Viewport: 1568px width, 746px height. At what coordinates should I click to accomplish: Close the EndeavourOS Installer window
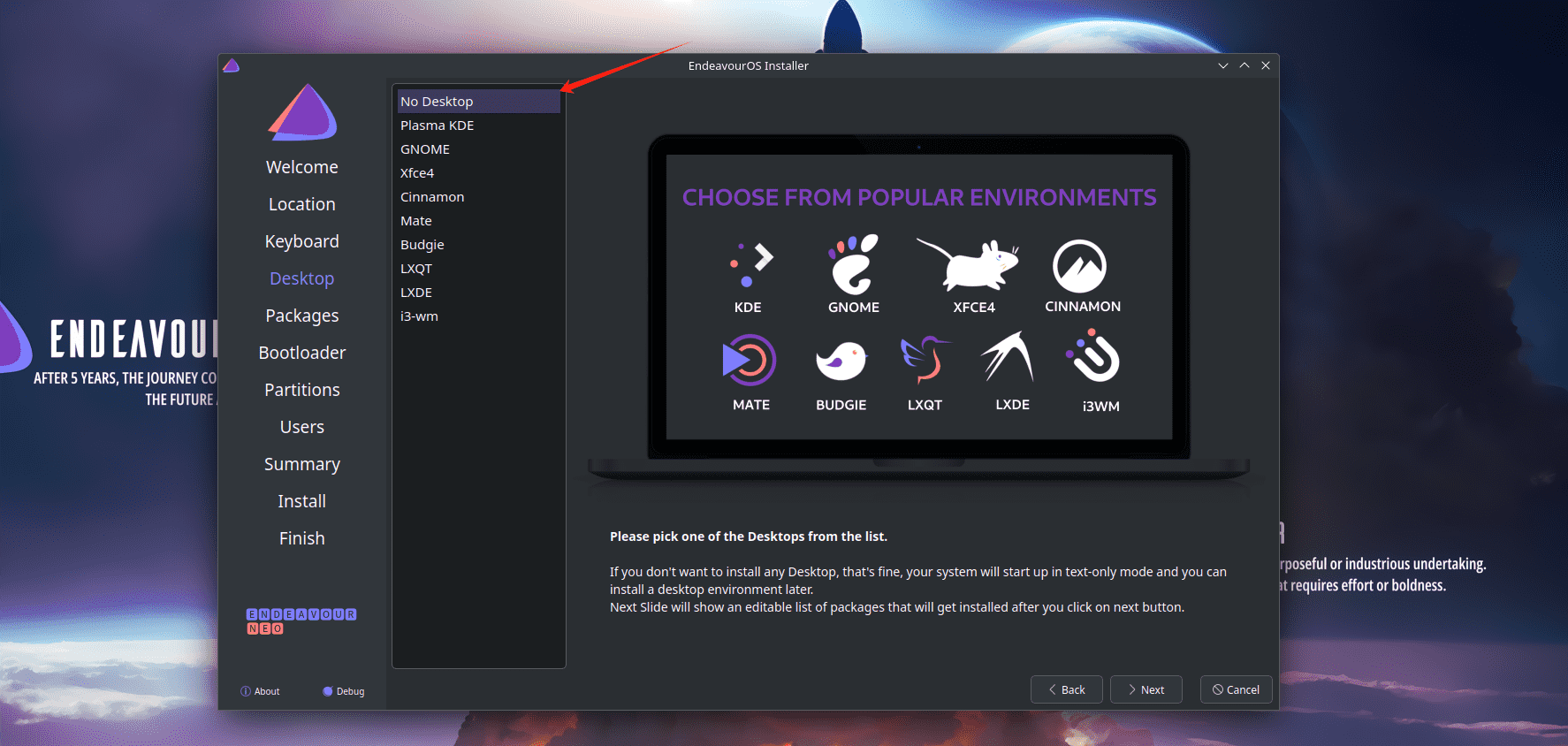pos(1266,65)
